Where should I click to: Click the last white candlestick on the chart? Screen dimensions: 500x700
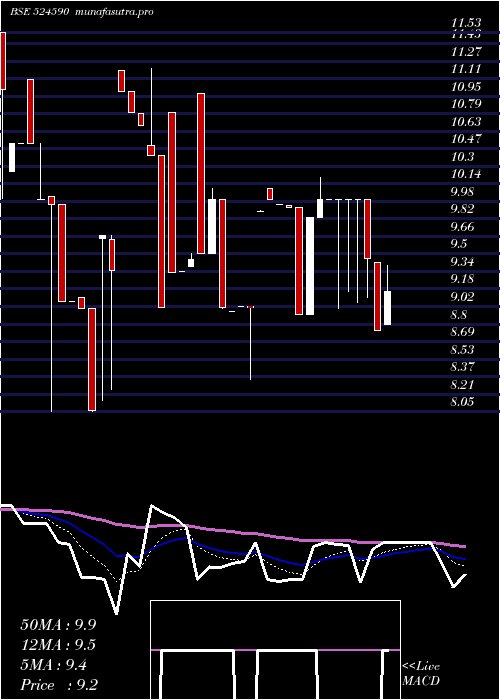pyautogui.click(x=388, y=308)
